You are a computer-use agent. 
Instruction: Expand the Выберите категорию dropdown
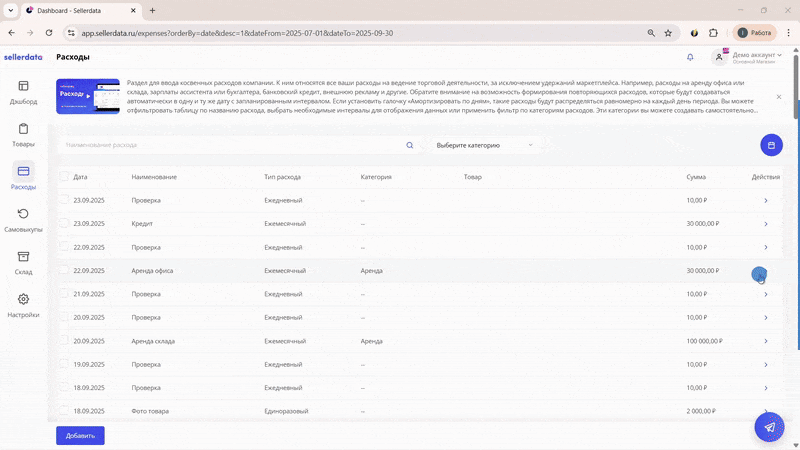[485, 145]
